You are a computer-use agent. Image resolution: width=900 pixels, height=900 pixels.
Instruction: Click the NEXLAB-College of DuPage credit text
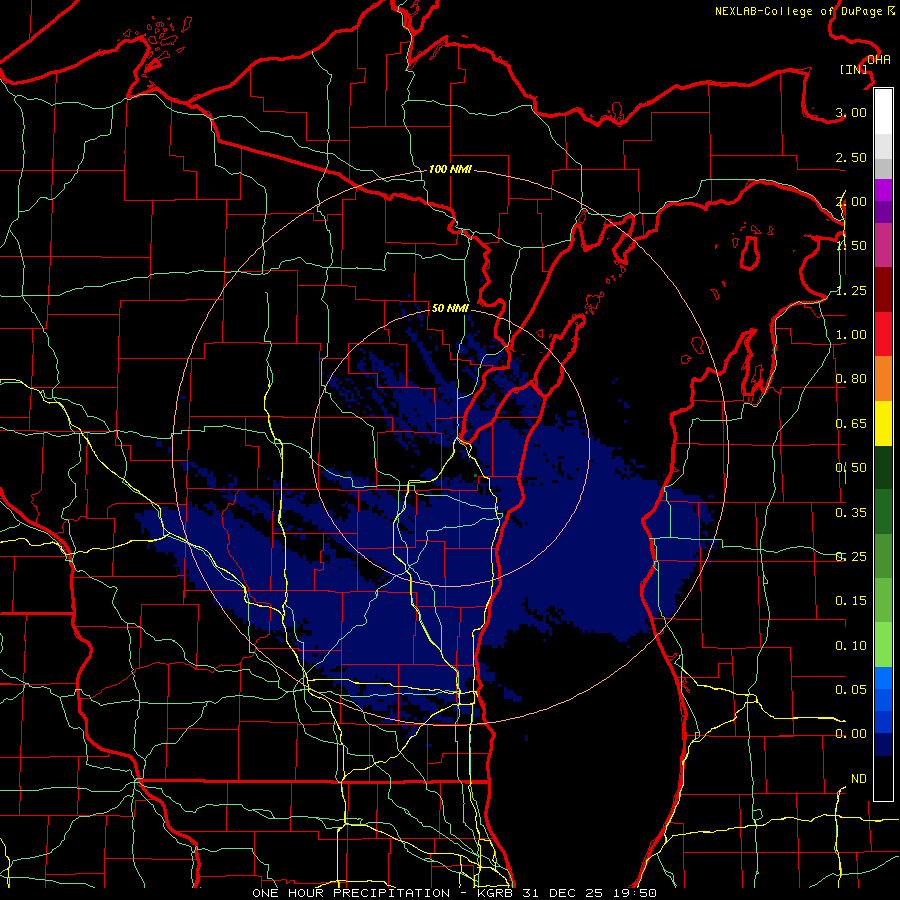pyautogui.click(x=798, y=11)
